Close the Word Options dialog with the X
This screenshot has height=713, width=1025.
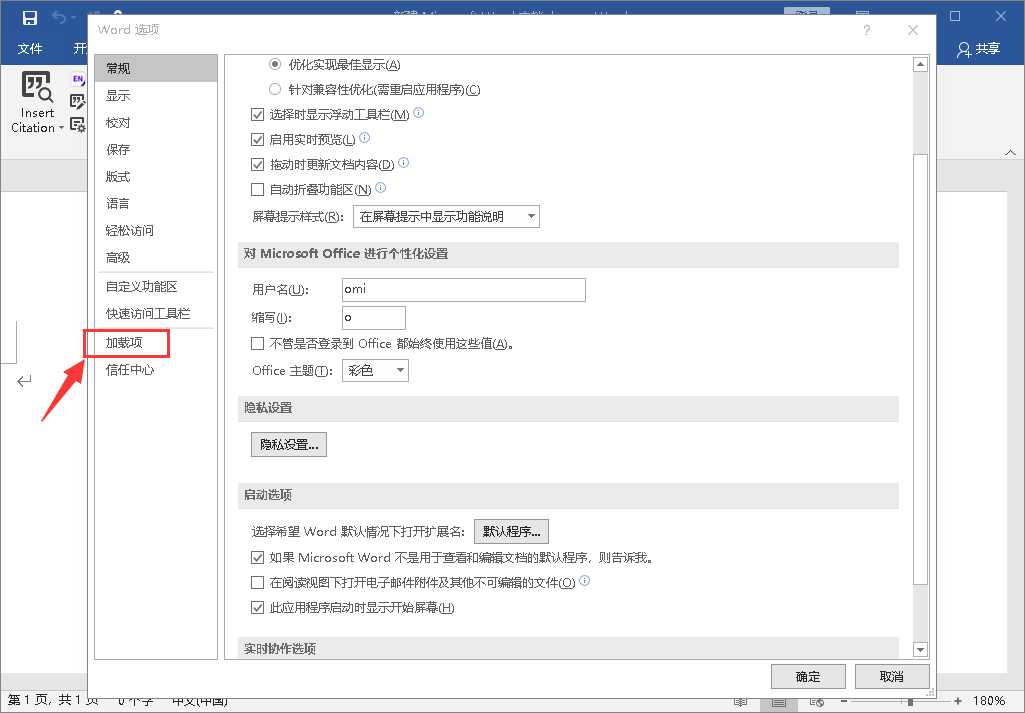pyautogui.click(x=913, y=30)
